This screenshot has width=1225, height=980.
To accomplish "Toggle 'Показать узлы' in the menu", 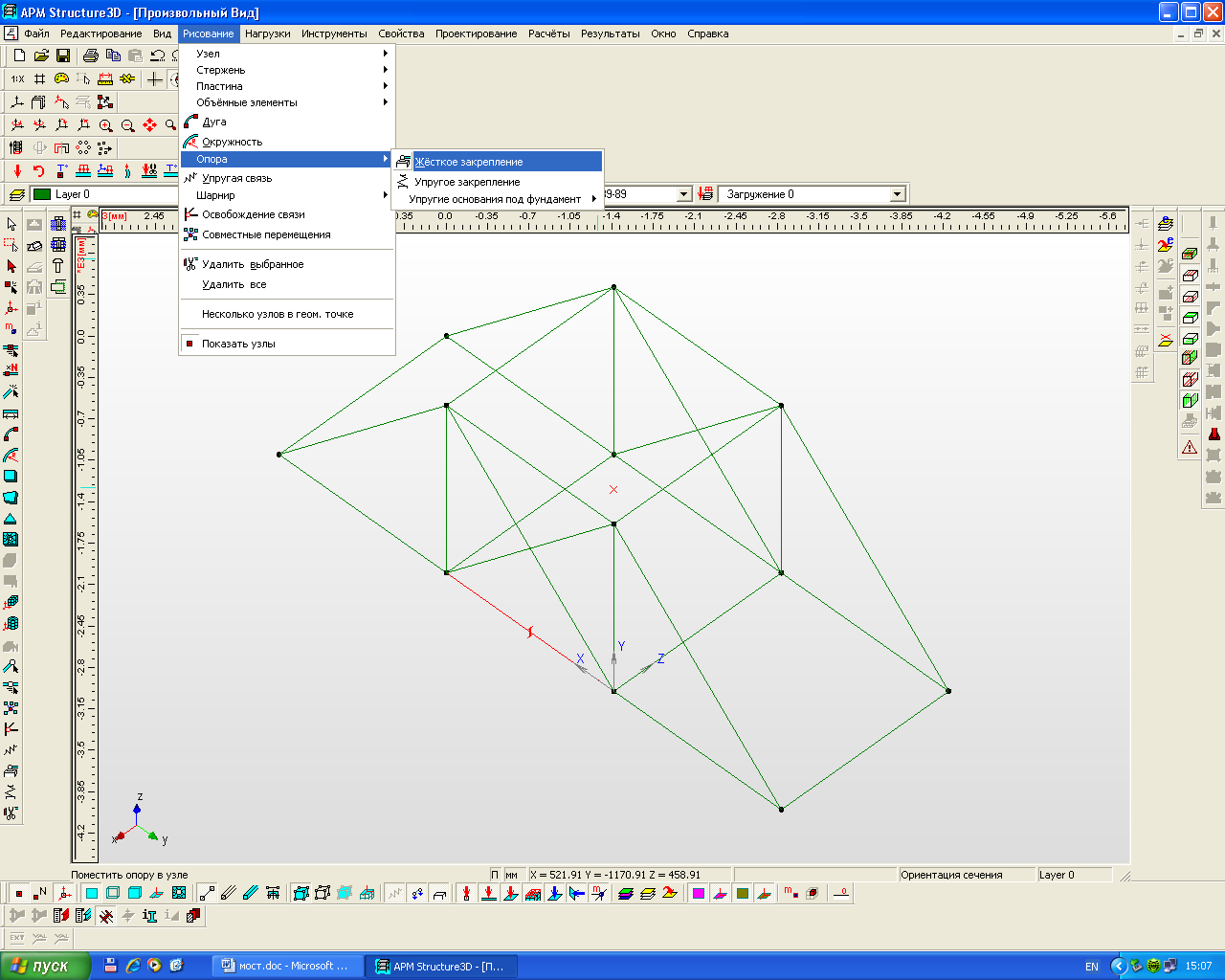I will [x=238, y=344].
